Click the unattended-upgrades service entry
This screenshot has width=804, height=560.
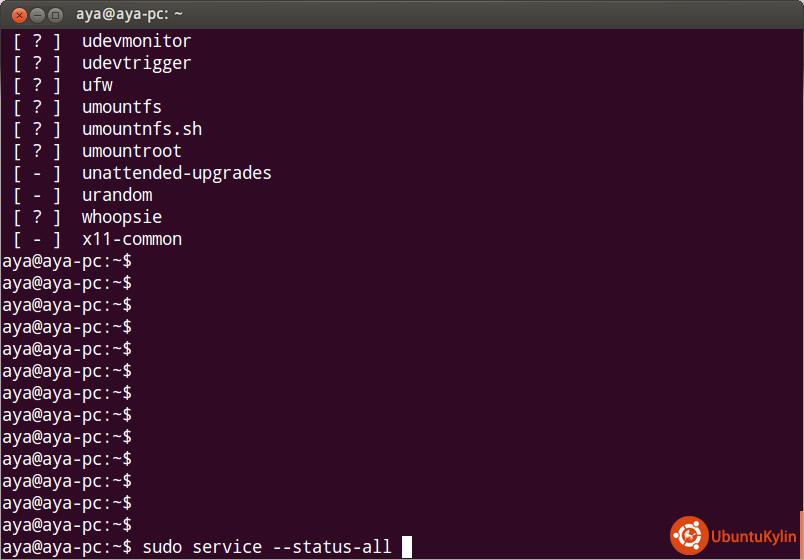click(176, 173)
